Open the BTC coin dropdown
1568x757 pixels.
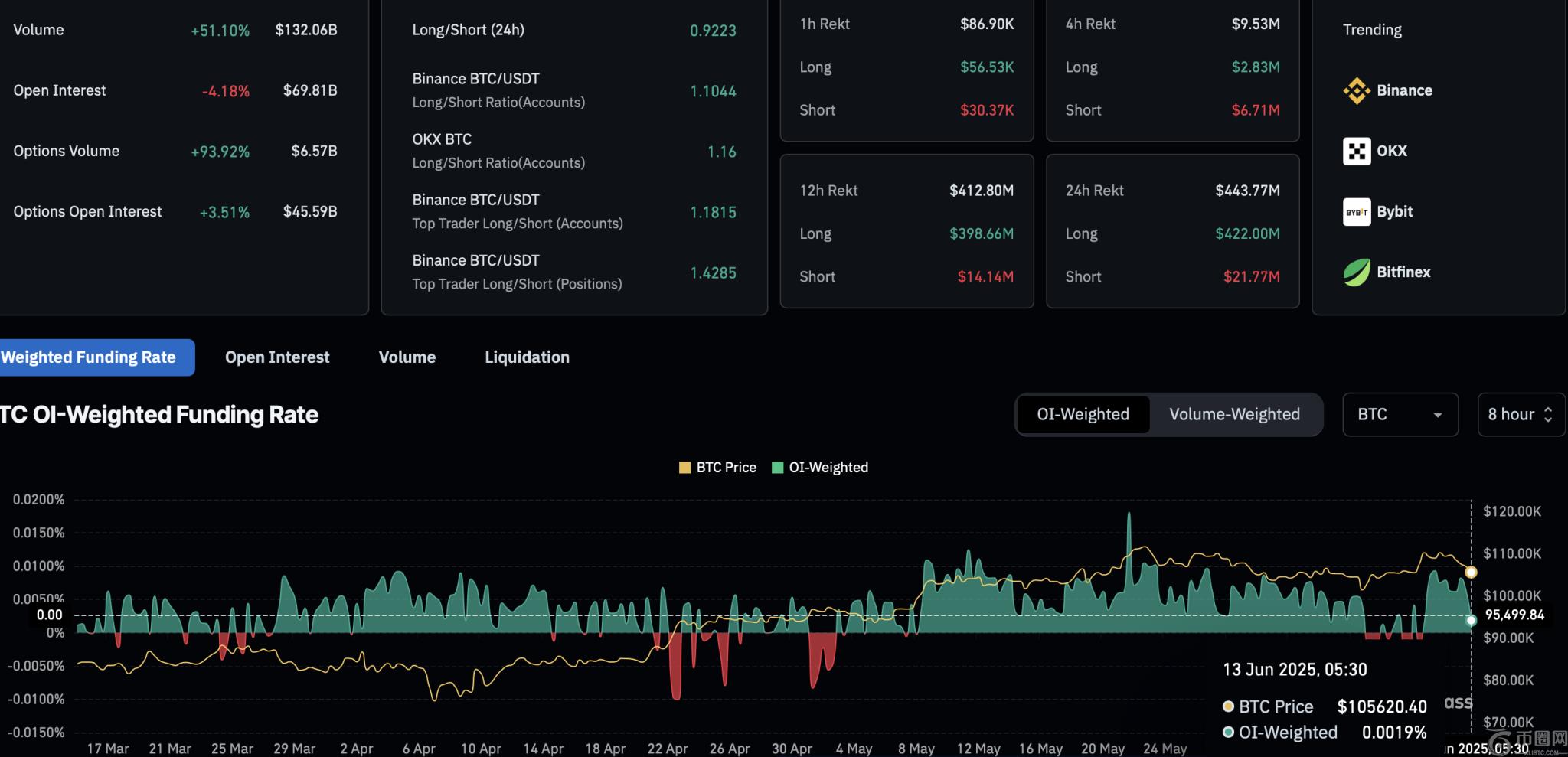1400,414
